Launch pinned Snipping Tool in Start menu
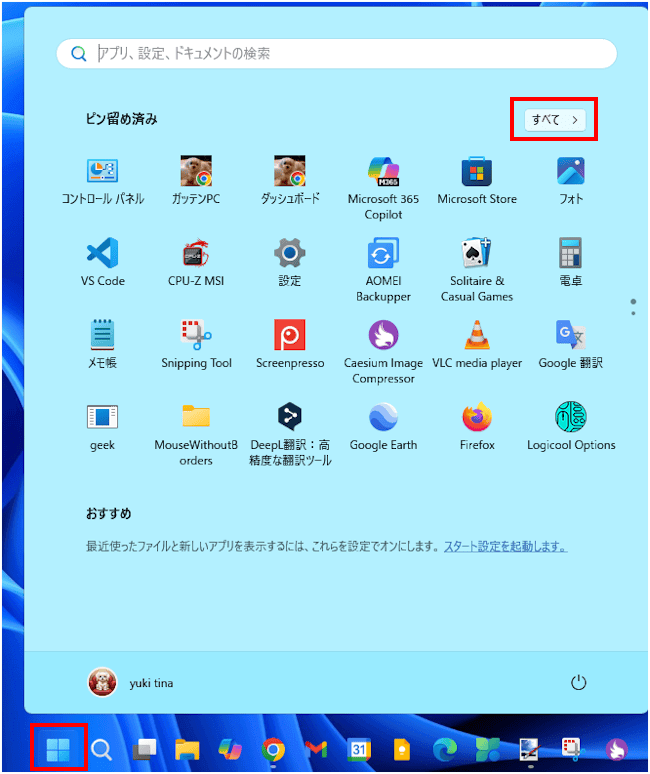This screenshot has width=650, height=774. point(196,345)
